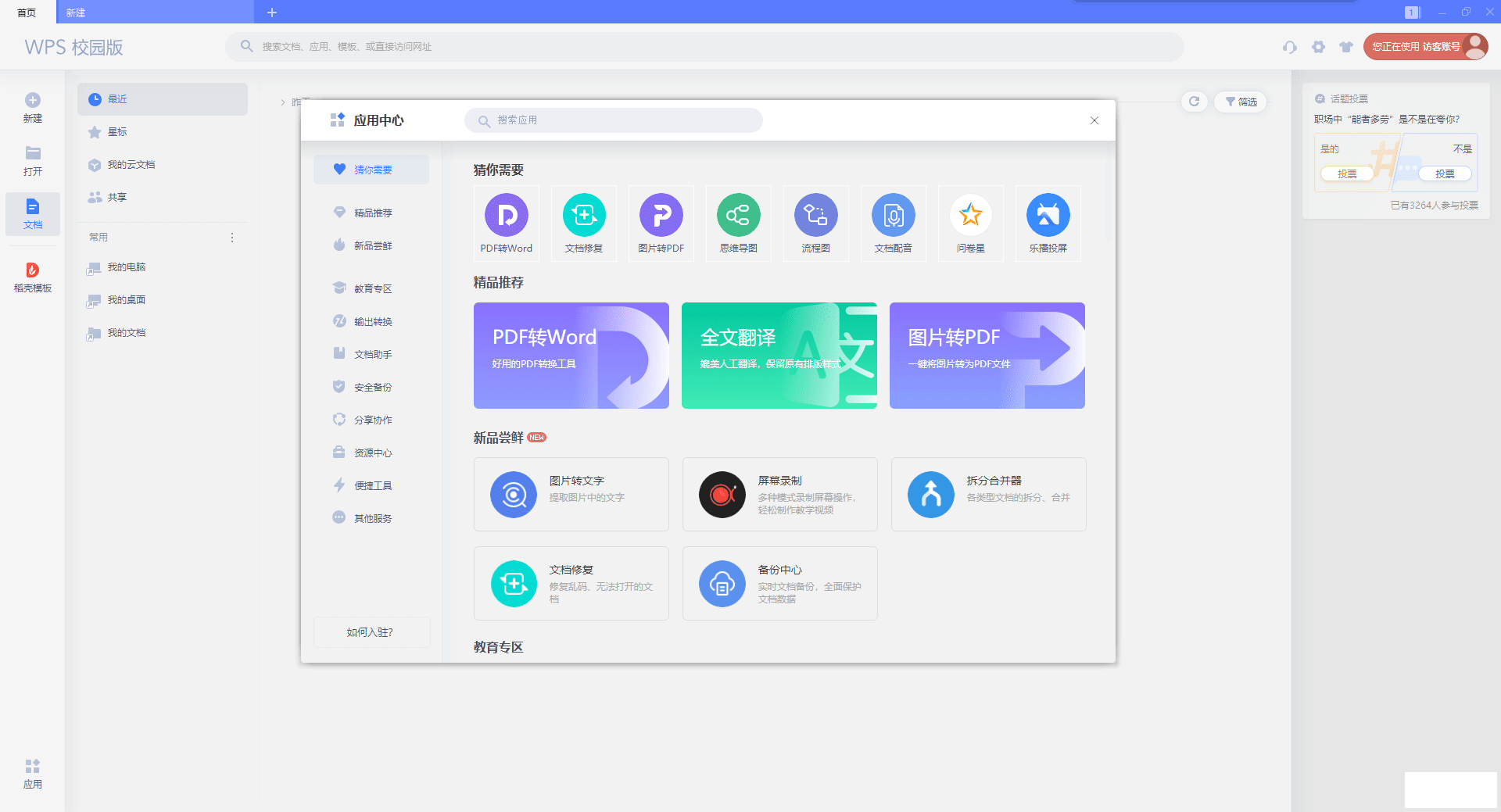Select the 新品尝鲜 category

coord(371,245)
